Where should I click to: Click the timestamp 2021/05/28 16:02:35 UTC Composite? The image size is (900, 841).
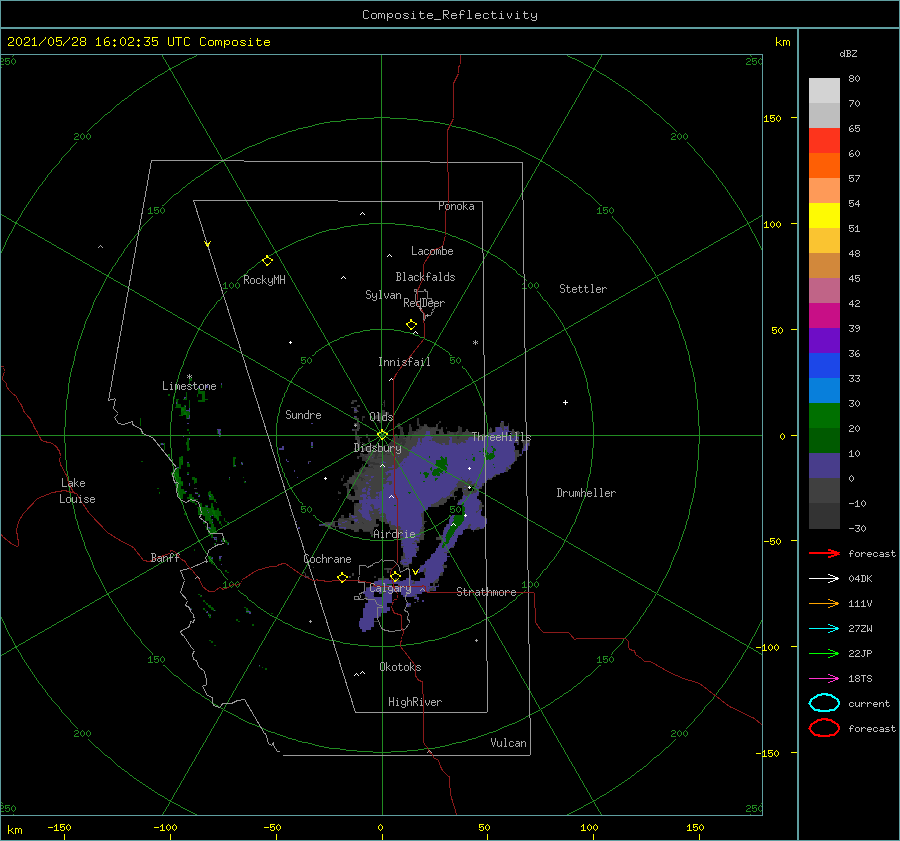point(139,42)
